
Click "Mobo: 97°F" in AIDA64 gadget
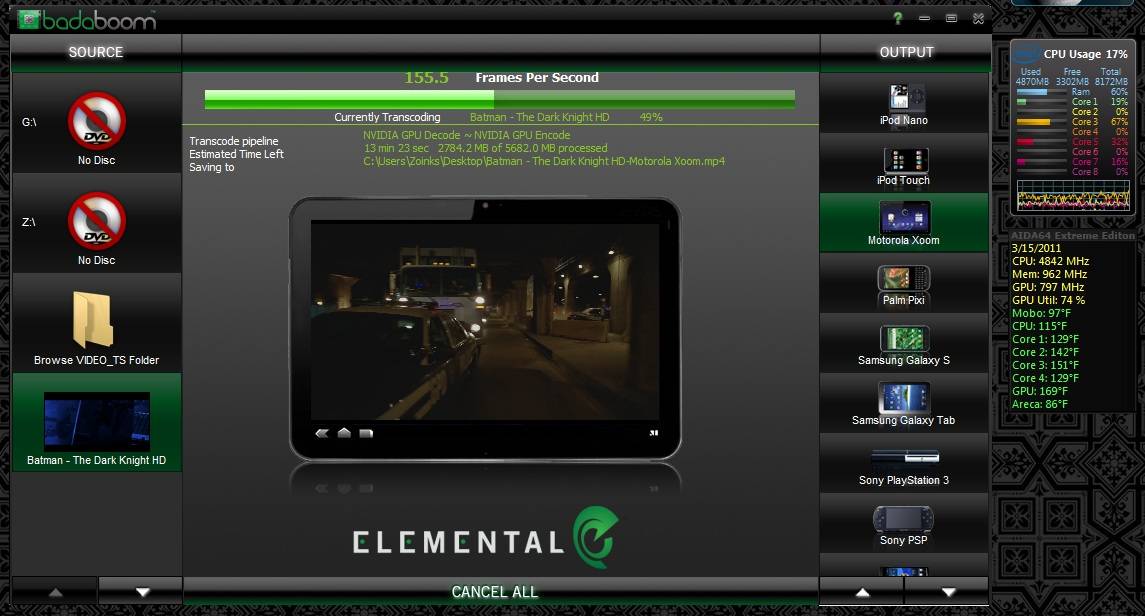pyautogui.click(x=1041, y=313)
